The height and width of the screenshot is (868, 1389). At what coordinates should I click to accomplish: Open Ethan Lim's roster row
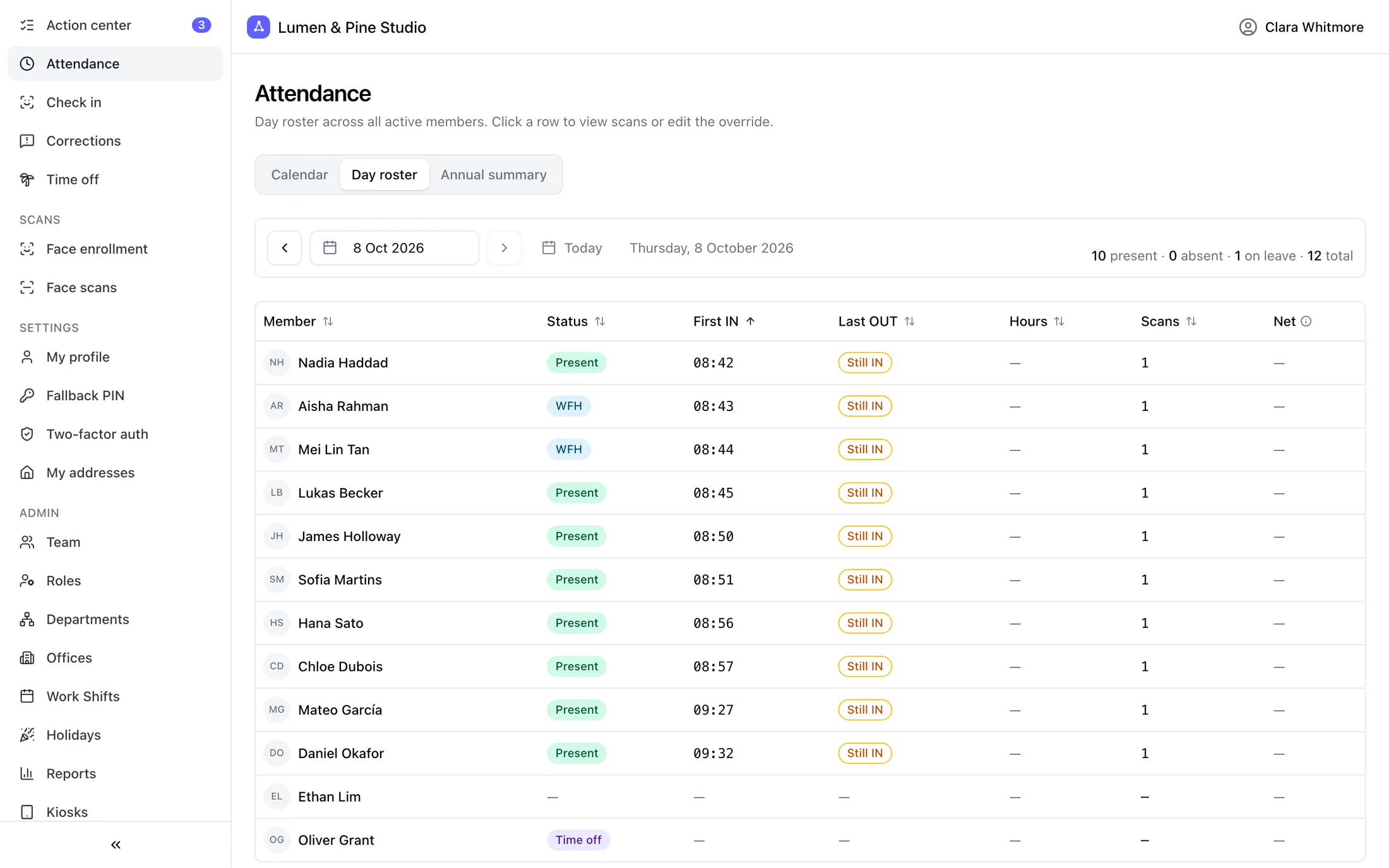click(810, 797)
